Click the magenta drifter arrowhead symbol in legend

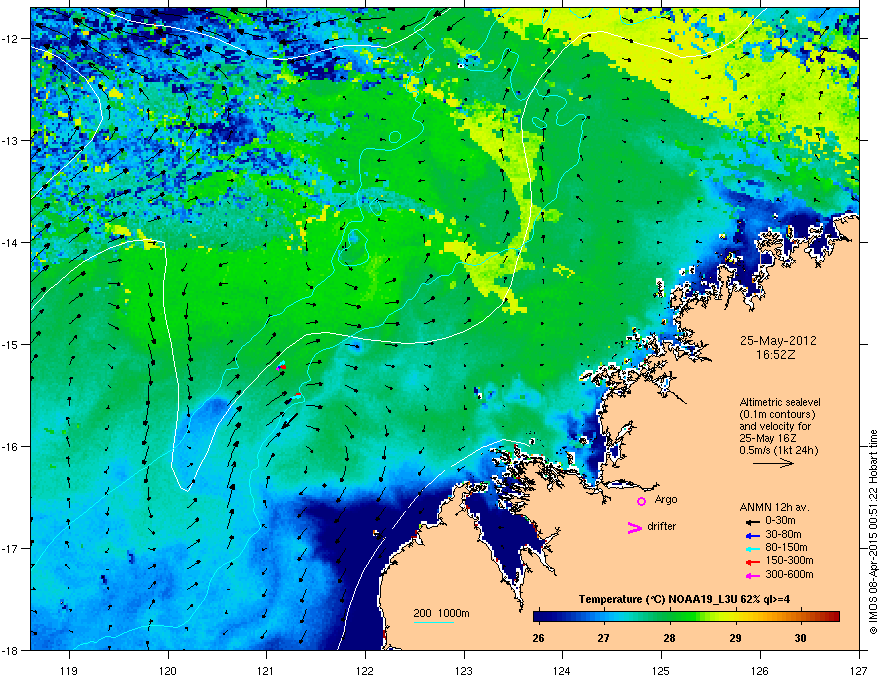pyautogui.click(x=635, y=527)
